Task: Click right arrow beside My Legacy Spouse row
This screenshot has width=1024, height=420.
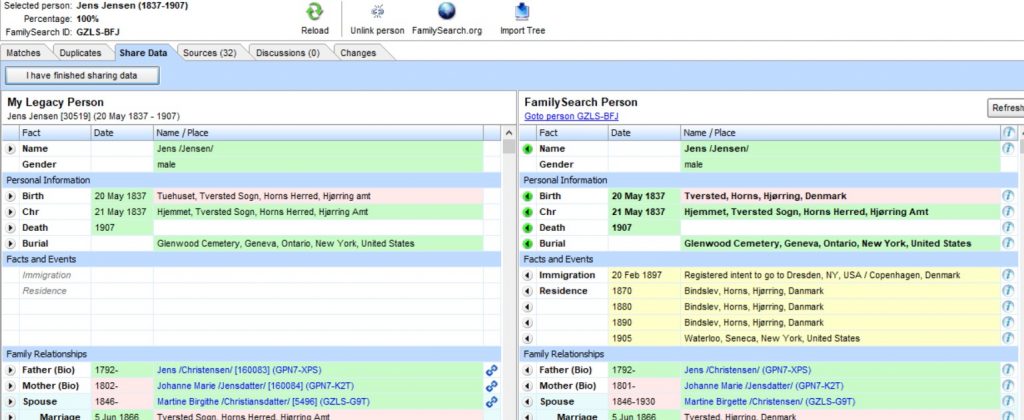Action: (10, 402)
